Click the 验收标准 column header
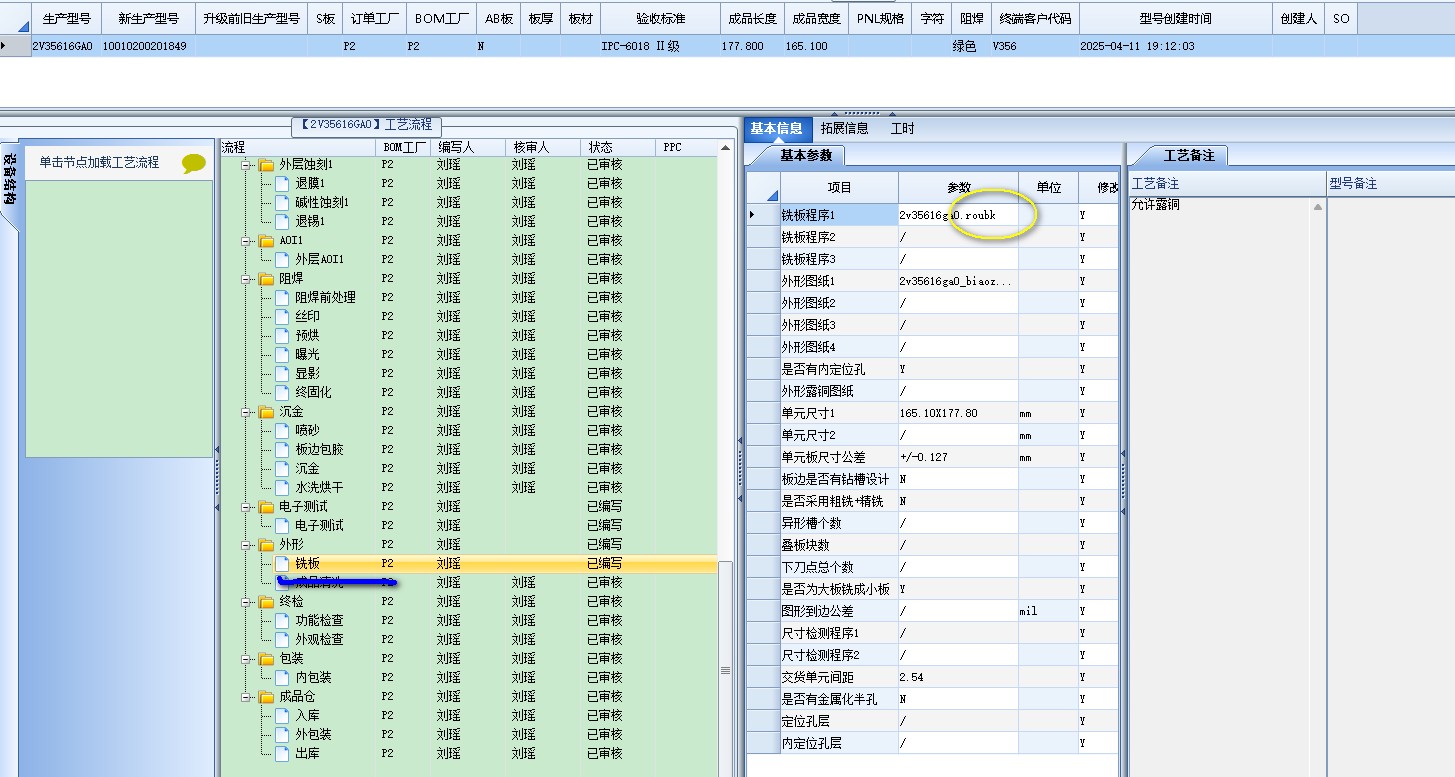Image resolution: width=1455 pixels, height=777 pixels. coord(660,18)
